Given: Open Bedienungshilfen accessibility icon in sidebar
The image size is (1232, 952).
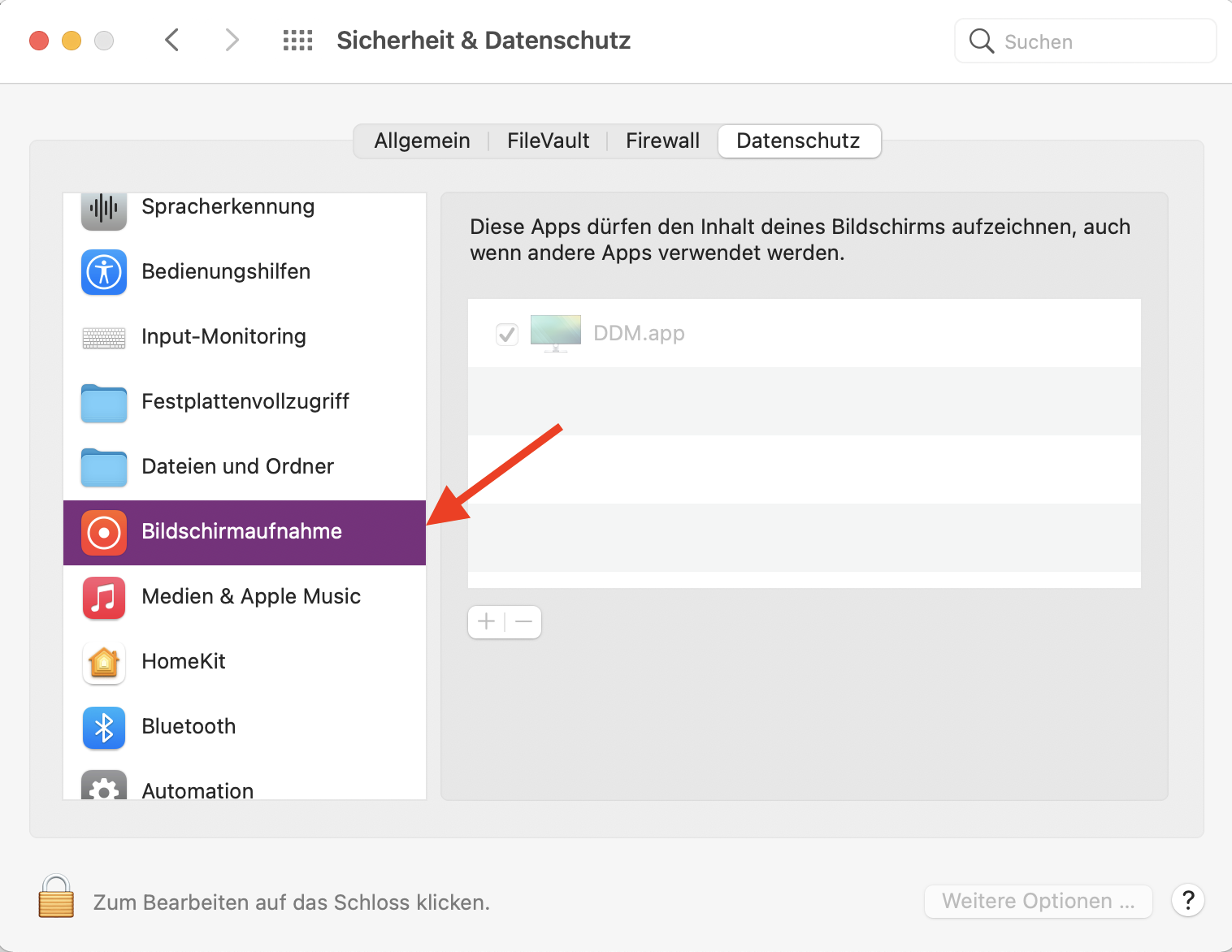Looking at the screenshot, I should coord(104,272).
